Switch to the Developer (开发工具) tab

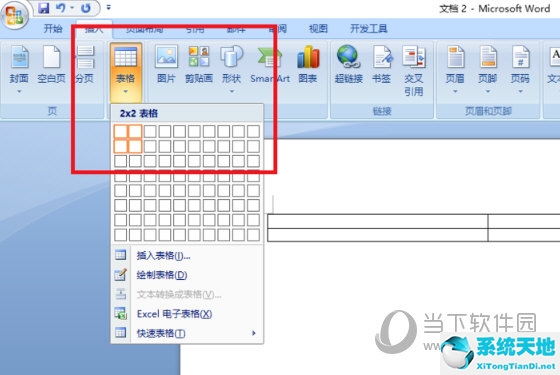(368, 29)
